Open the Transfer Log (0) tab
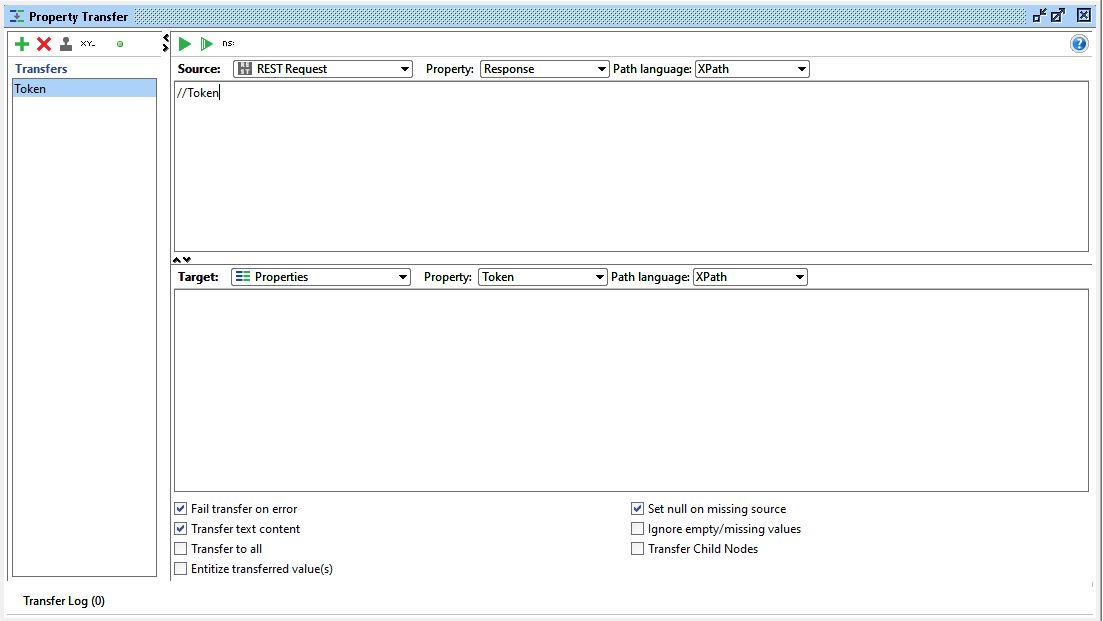This screenshot has height=621, width=1103. coord(64,601)
